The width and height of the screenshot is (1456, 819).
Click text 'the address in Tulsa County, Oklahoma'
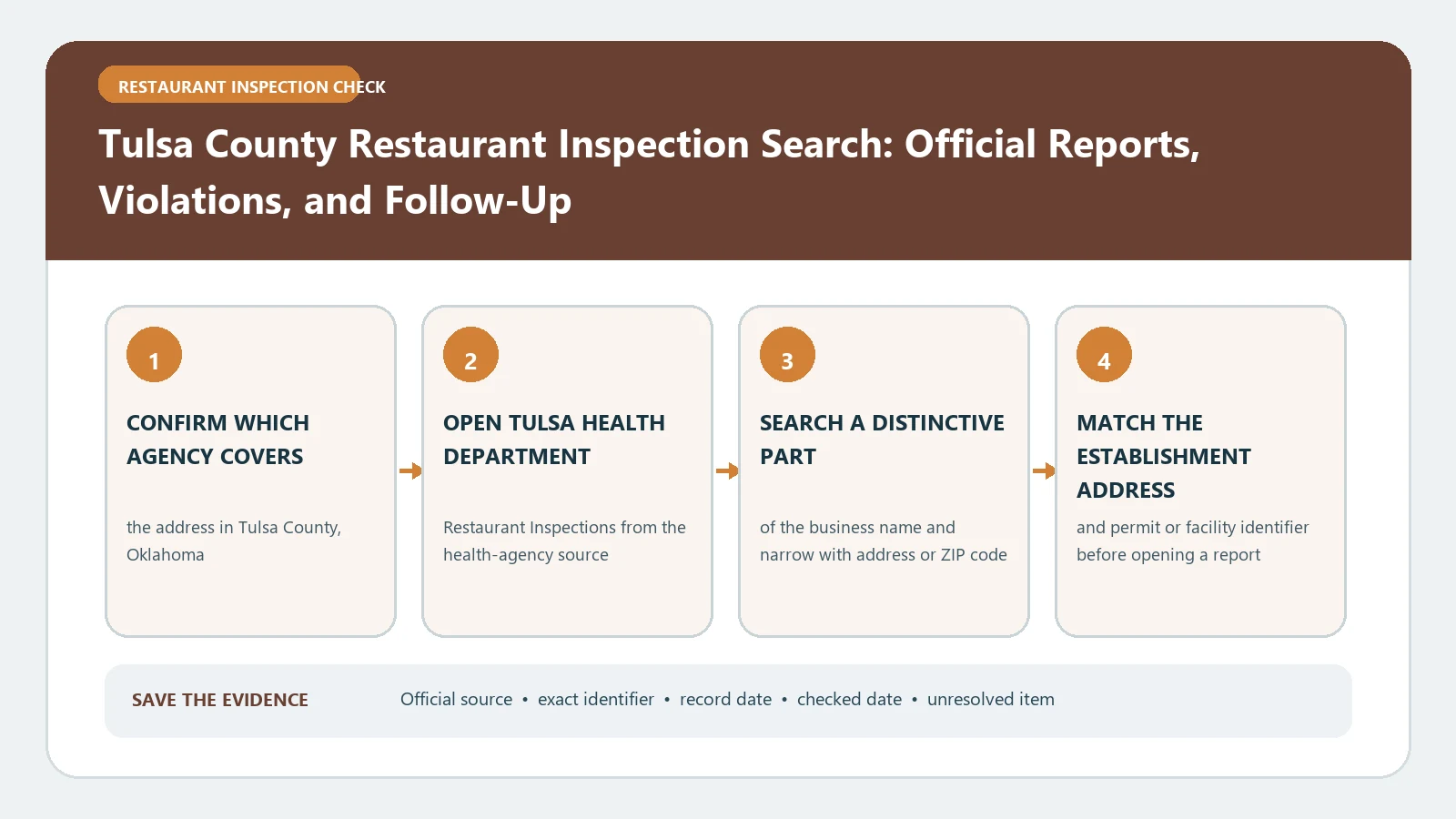tap(234, 541)
